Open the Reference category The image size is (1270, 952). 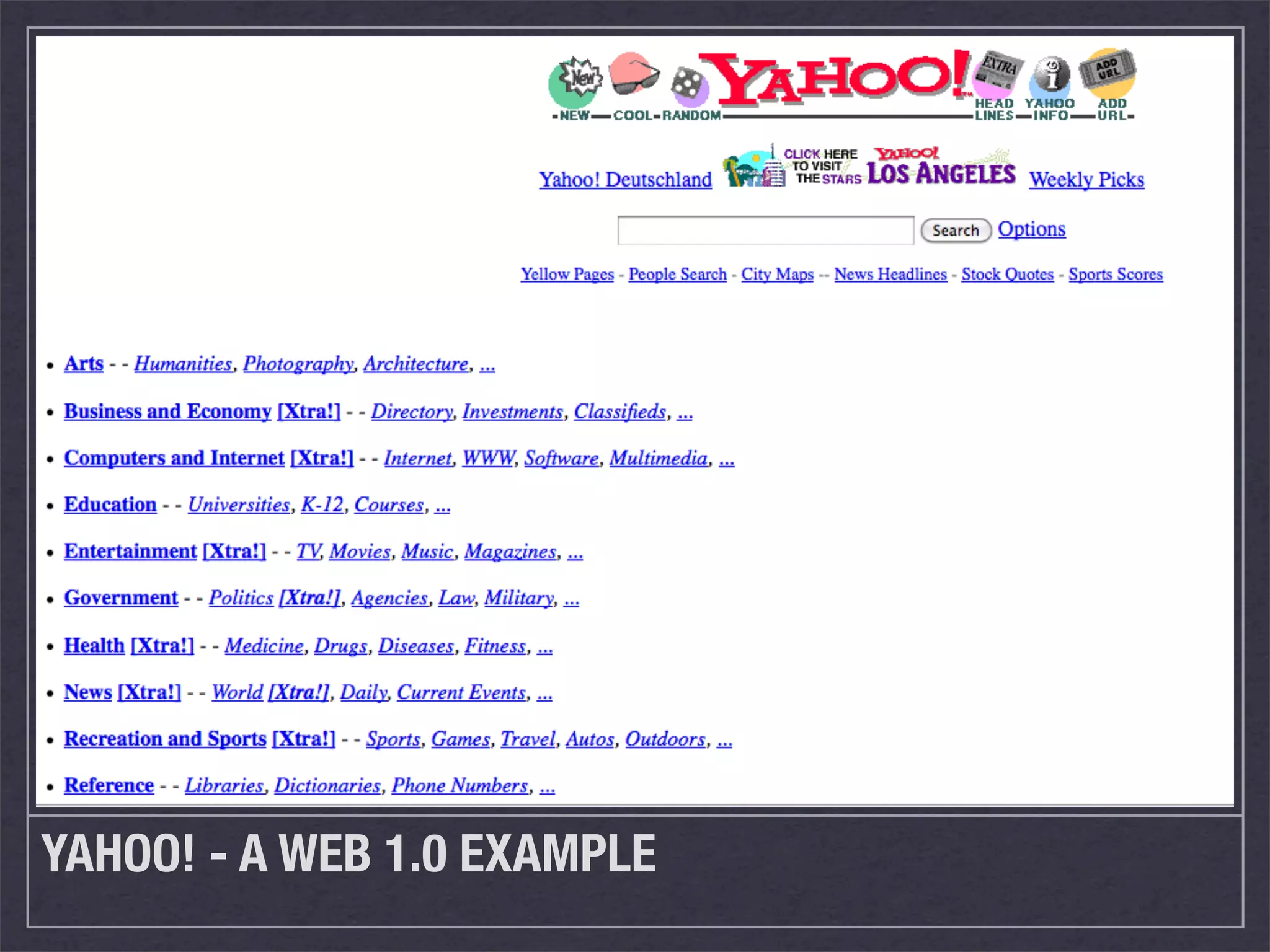(x=109, y=786)
